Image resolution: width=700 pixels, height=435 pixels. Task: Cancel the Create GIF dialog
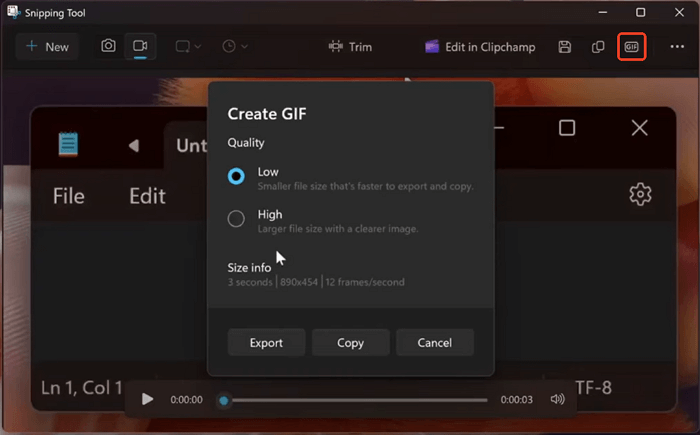(x=435, y=343)
